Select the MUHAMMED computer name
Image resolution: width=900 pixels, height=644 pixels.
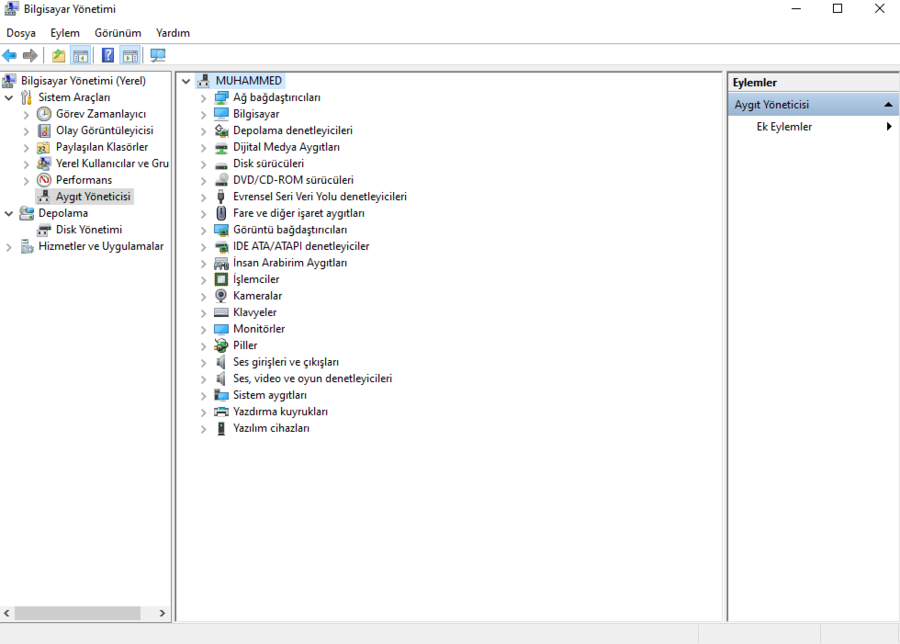pyautogui.click(x=249, y=81)
